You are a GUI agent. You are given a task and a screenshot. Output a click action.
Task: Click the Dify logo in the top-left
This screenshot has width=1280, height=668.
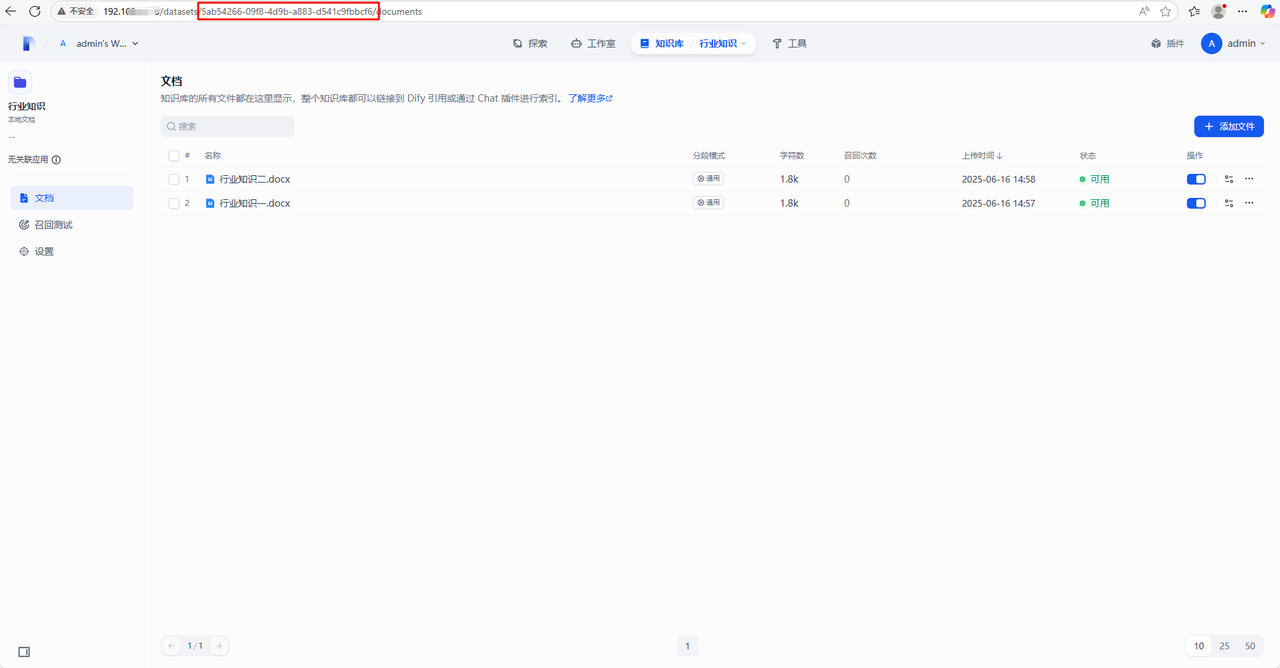tap(29, 43)
